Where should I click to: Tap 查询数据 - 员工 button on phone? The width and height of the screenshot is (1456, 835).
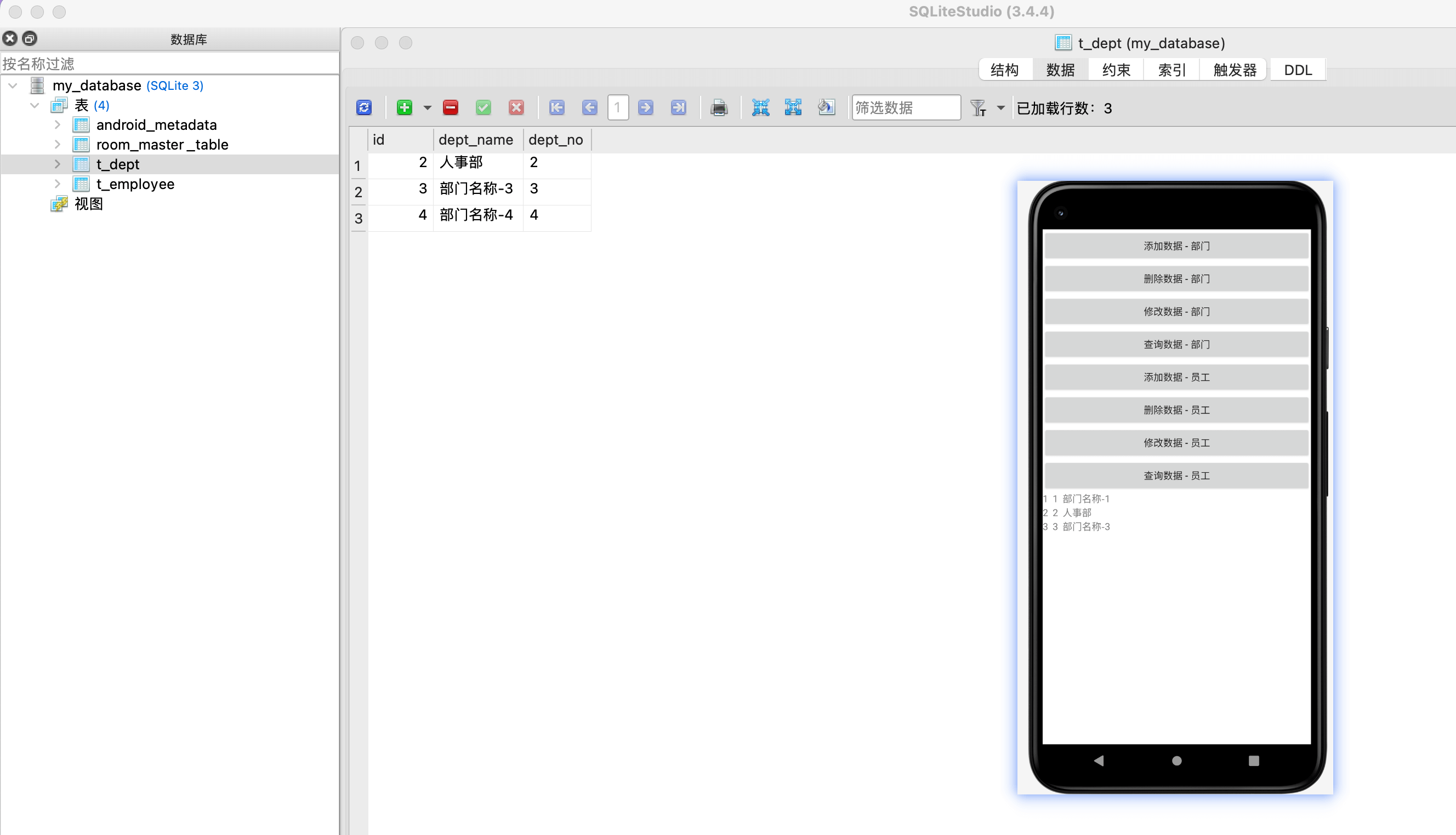point(1176,476)
